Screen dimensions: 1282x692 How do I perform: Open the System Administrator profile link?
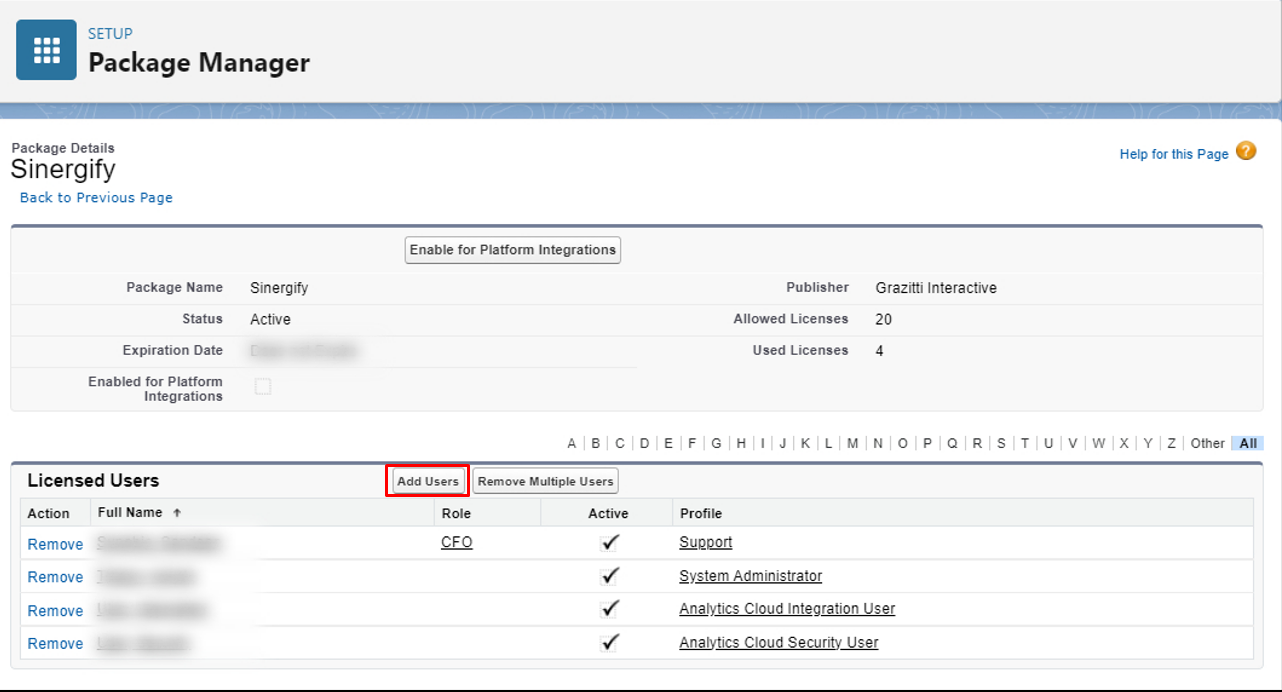[751, 576]
